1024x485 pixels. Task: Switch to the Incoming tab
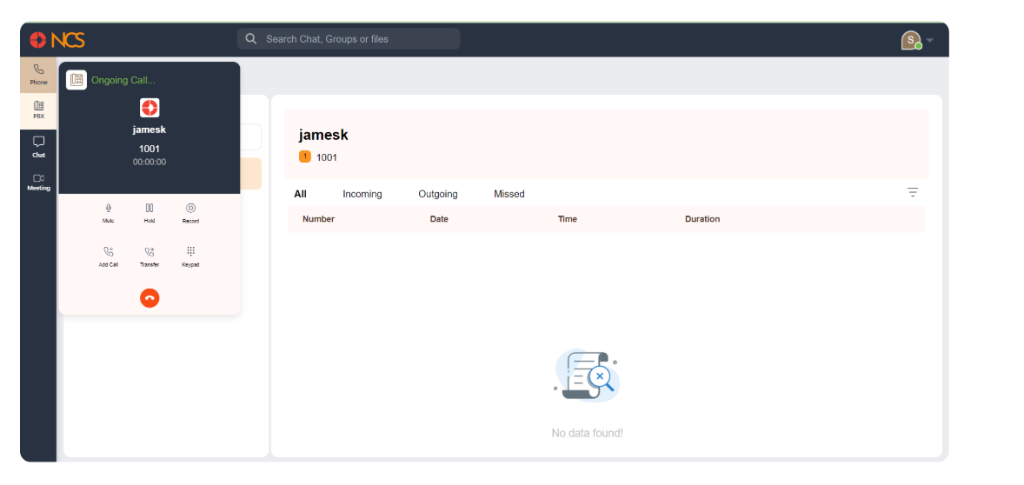point(362,194)
